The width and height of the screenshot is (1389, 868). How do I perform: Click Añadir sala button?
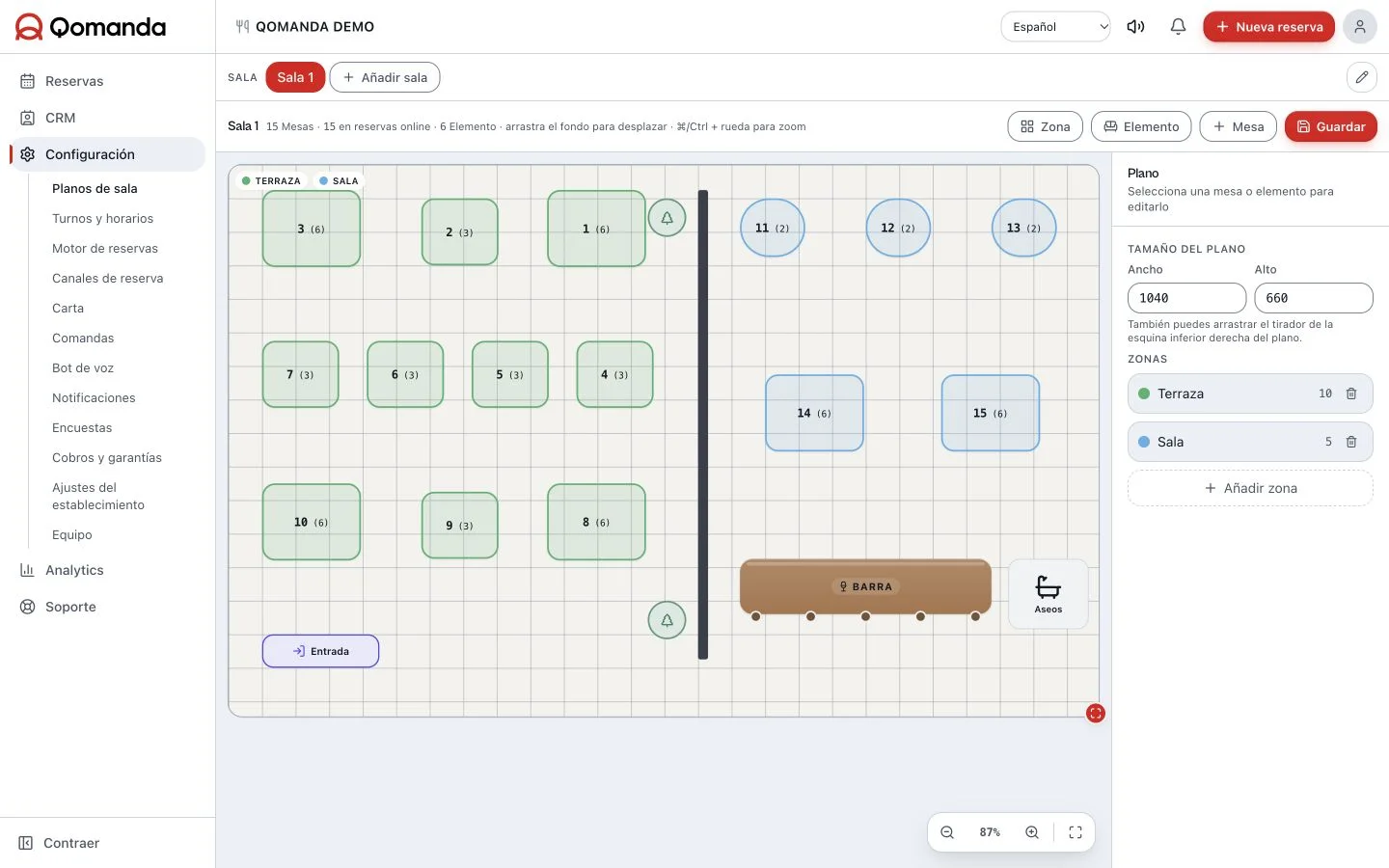pyautogui.click(x=385, y=77)
